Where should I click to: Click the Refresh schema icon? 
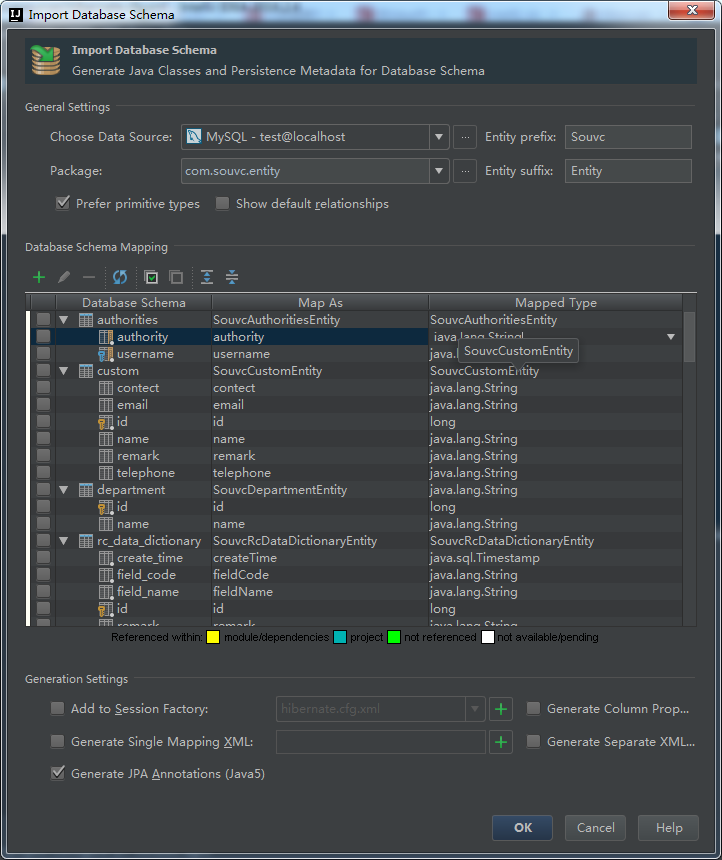pos(120,277)
